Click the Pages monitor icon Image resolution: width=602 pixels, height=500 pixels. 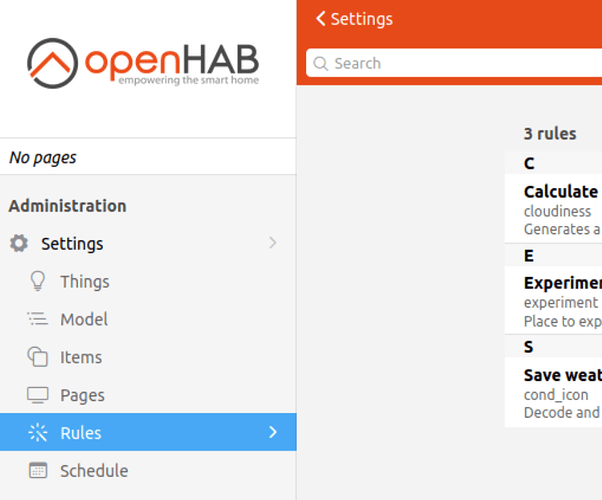click(38, 395)
